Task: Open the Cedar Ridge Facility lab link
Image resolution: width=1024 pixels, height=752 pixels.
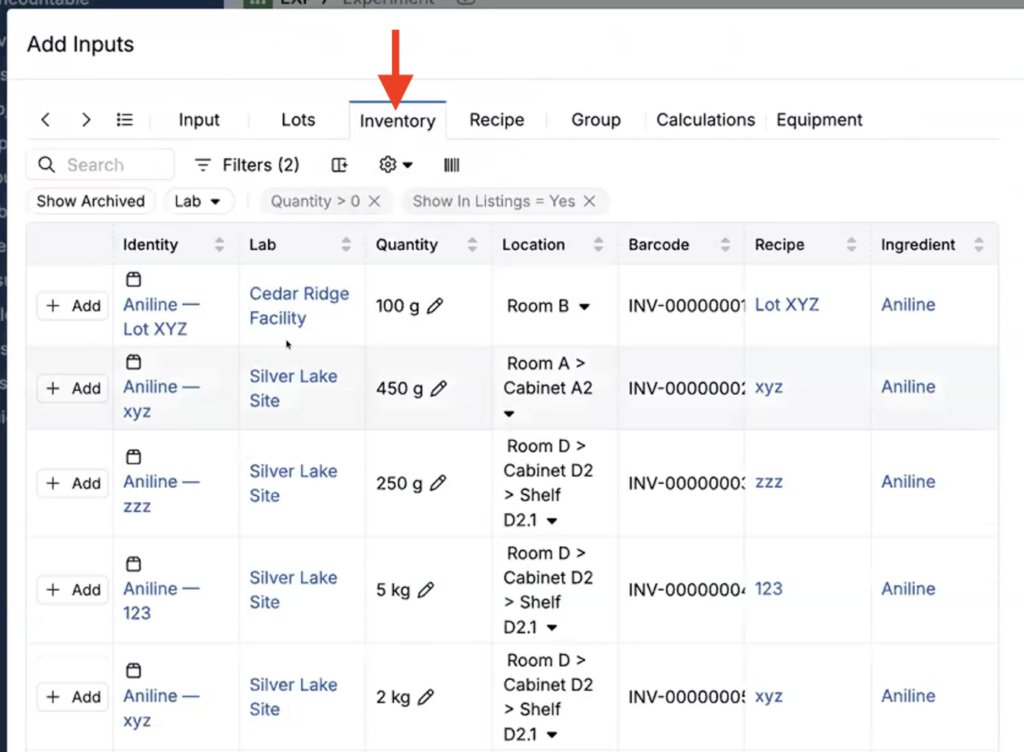Action: (x=299, y=306)
